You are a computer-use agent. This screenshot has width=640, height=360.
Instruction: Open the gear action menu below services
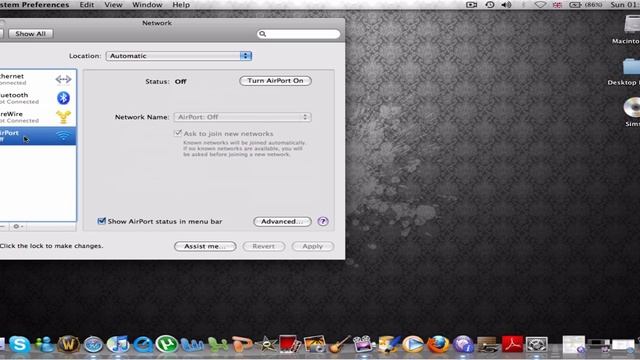click(x=18, y=227)
